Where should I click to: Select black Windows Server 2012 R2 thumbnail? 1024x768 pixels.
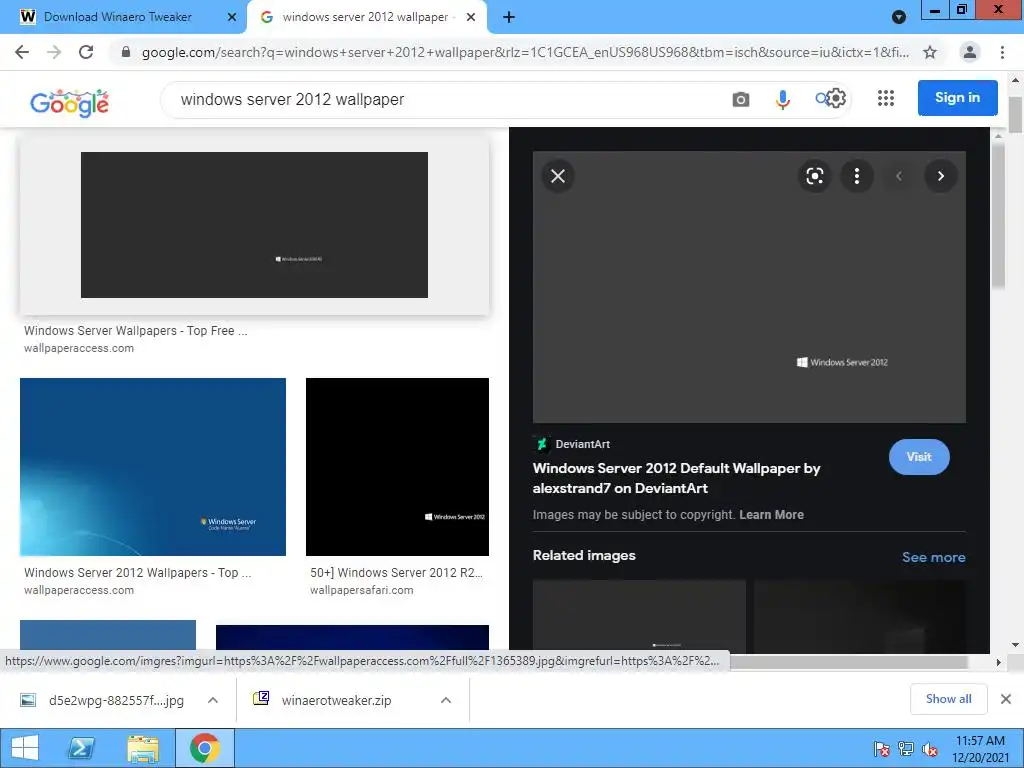[397, 467]
